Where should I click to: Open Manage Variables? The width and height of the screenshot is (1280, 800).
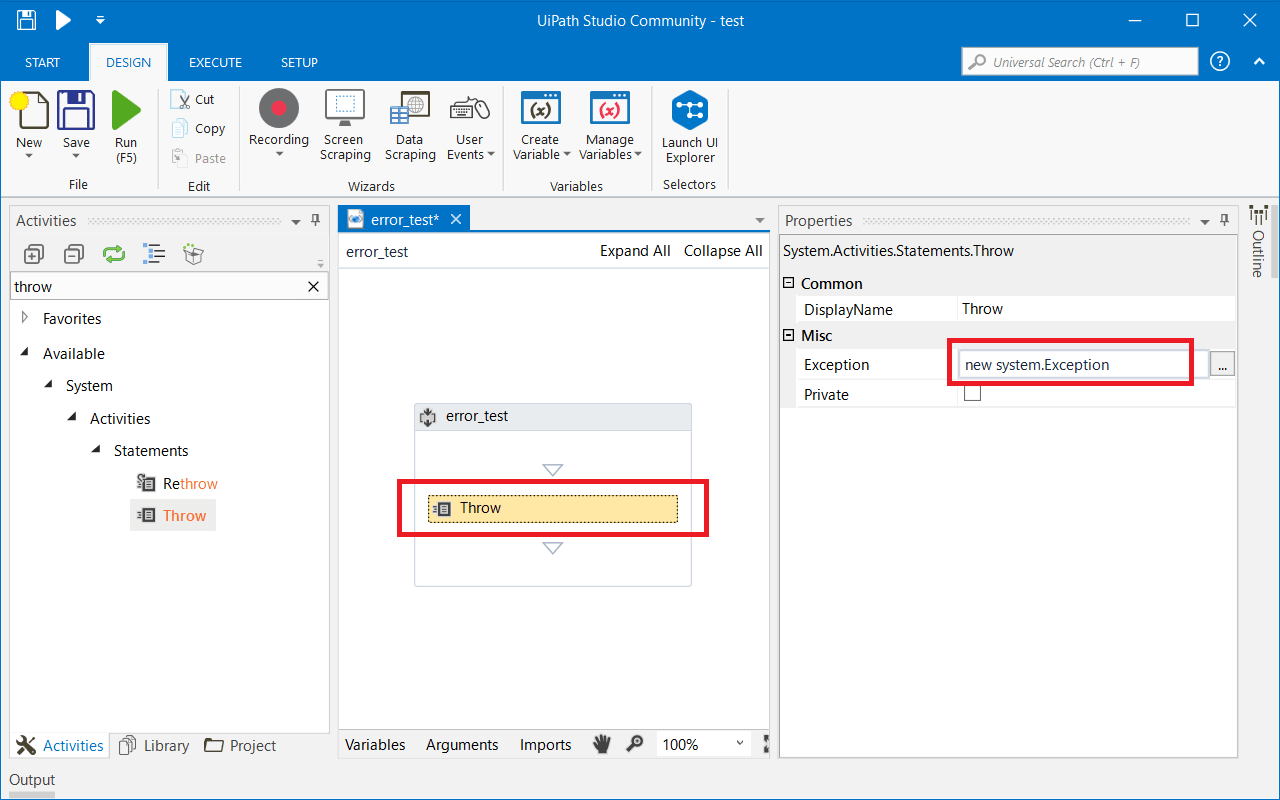tap(610, 124)
